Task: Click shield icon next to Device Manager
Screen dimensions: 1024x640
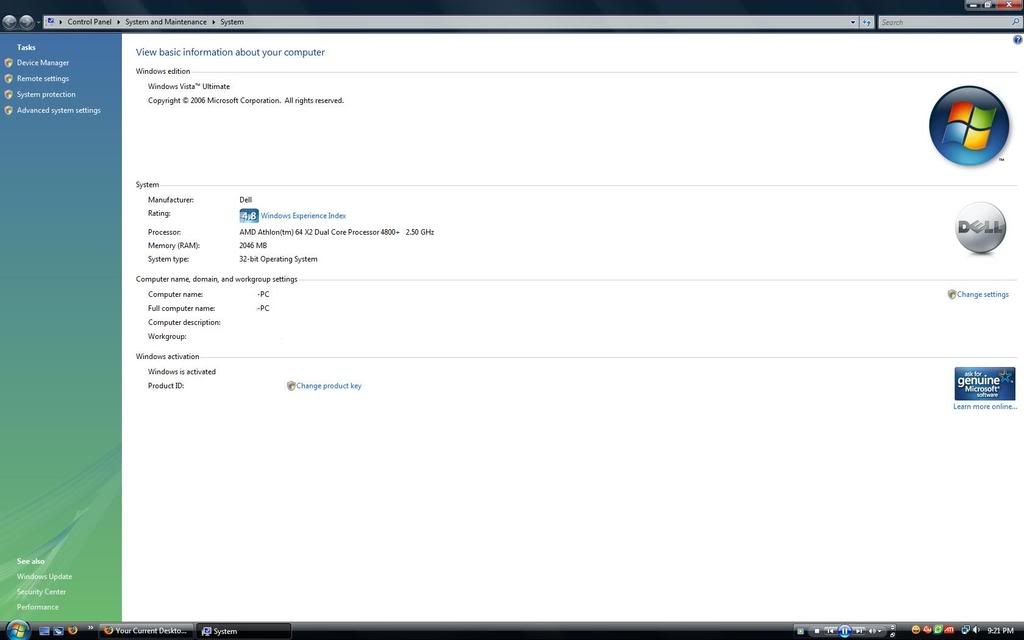Action: coord(8,63)
